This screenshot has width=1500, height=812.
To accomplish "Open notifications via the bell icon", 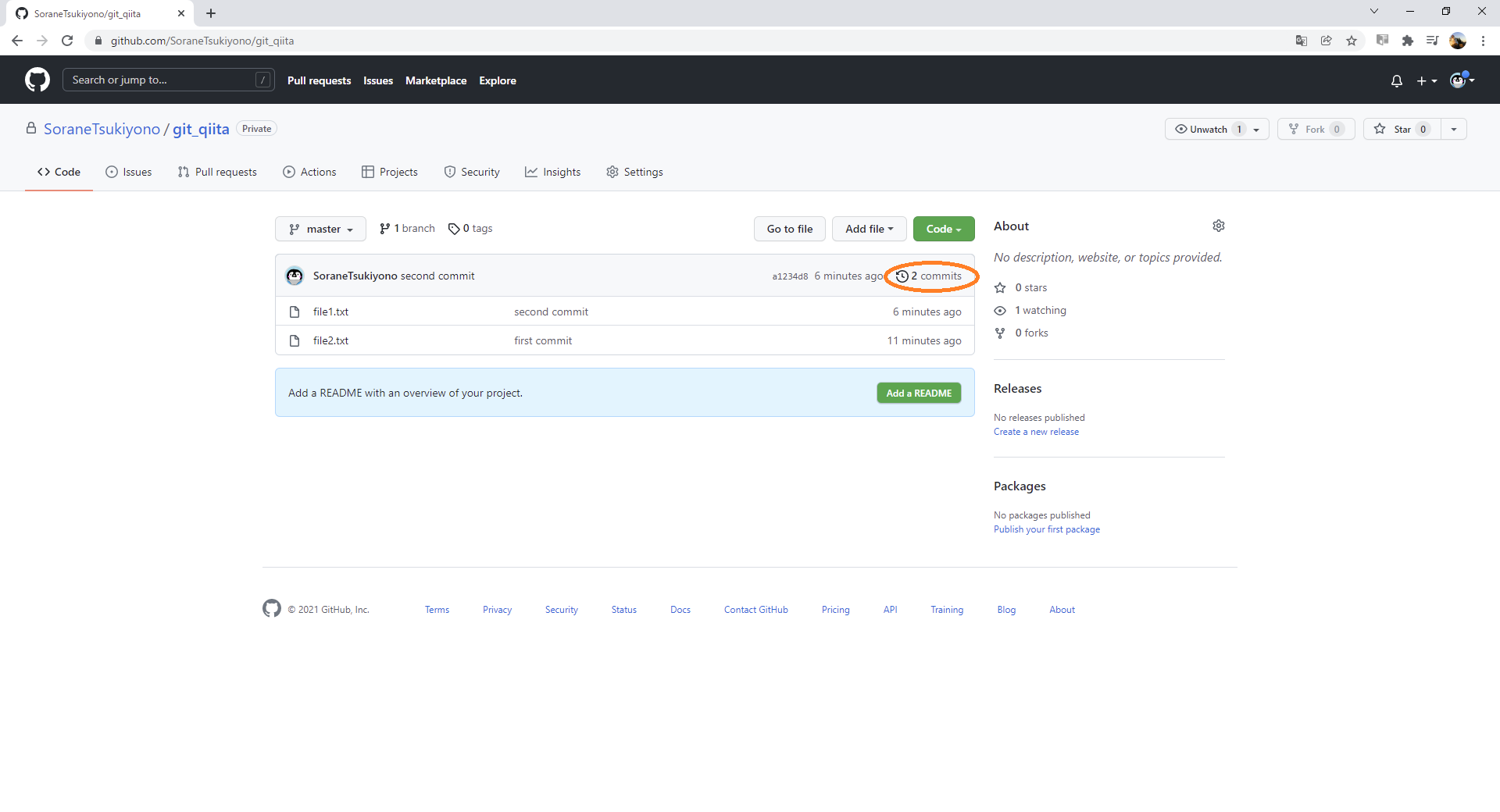I will tap(1396, 80).
